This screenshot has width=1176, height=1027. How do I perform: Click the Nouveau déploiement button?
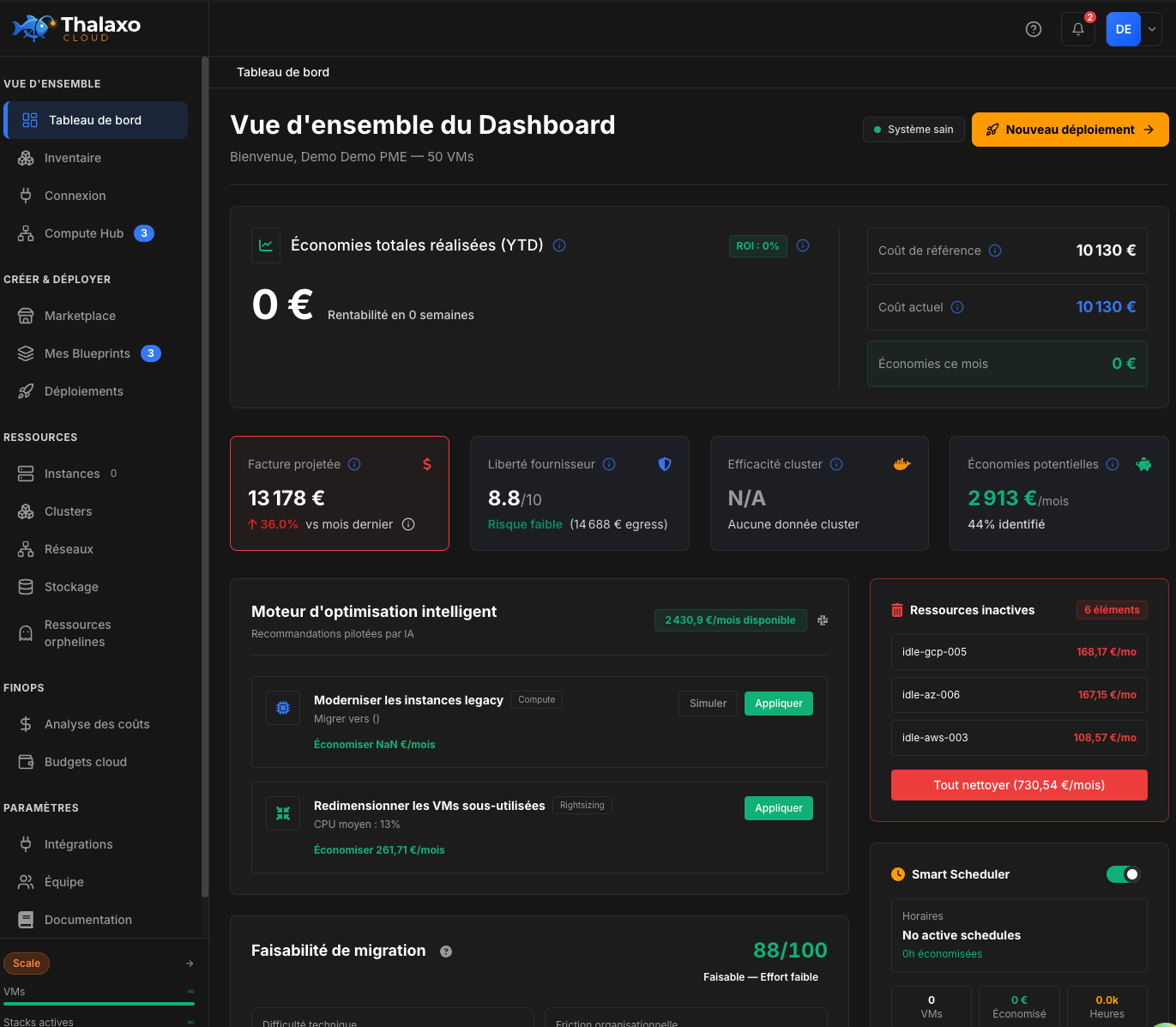tap(1070, 130)
